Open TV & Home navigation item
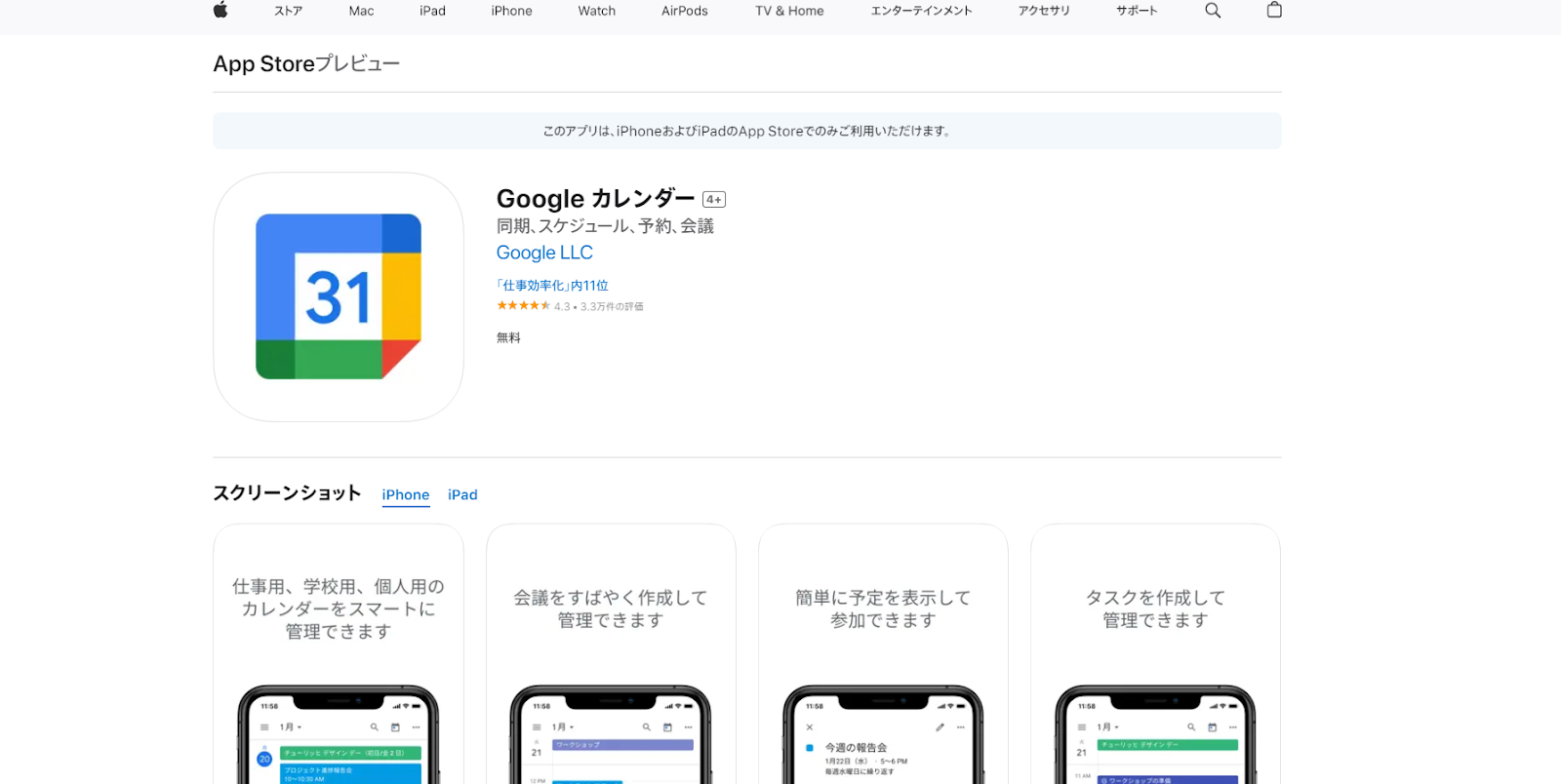Screen dimensions: 1561x784 click(789, 11)
